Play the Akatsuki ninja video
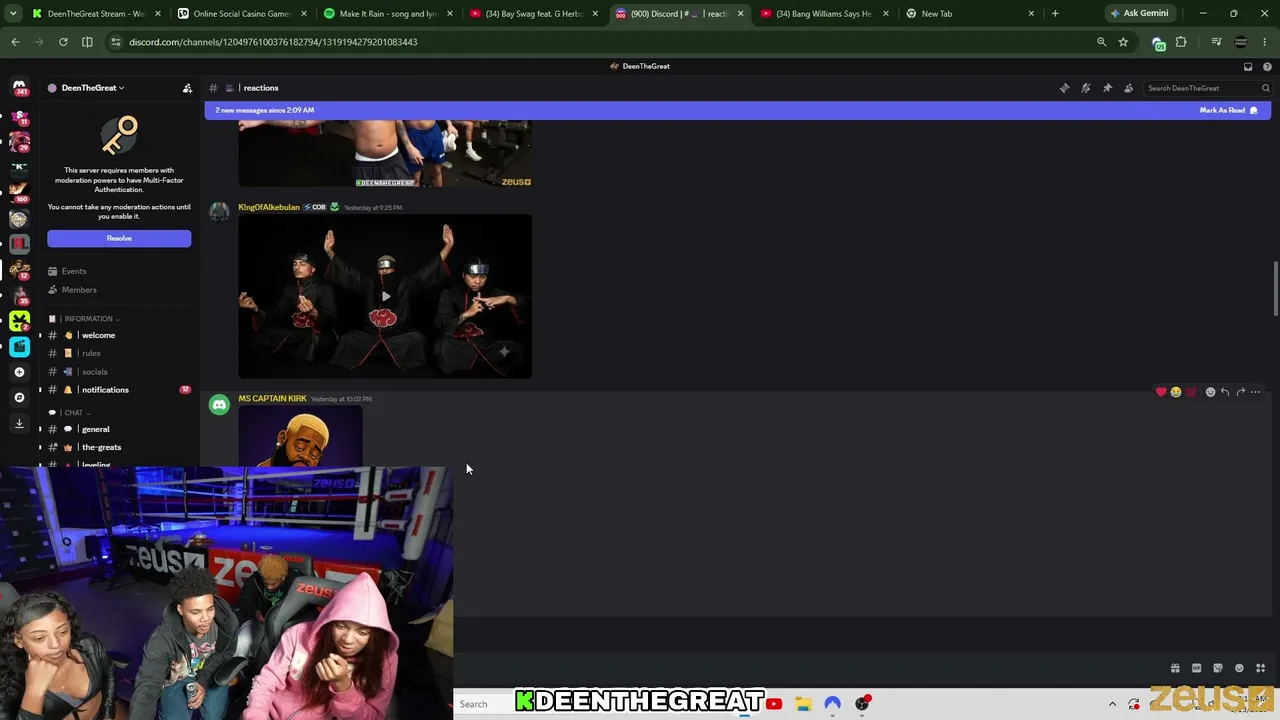The height and width of the screenshot is (720, 1280). click(385, 296)
